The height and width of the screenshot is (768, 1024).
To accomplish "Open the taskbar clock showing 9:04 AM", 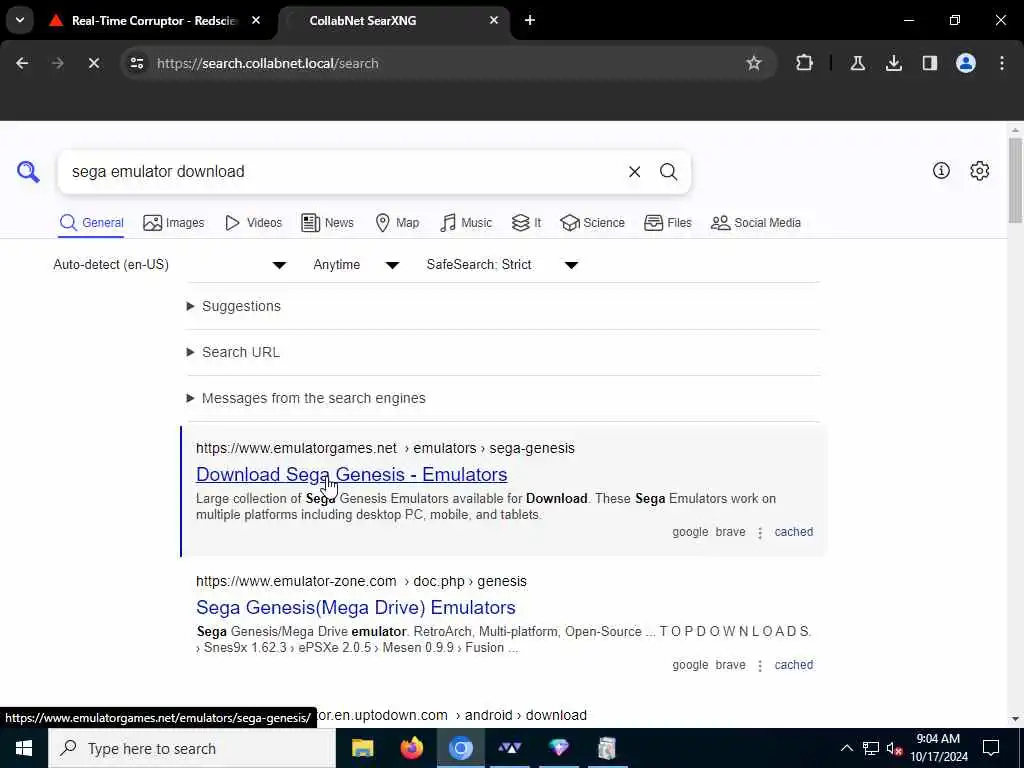I will tap(938, 748).
